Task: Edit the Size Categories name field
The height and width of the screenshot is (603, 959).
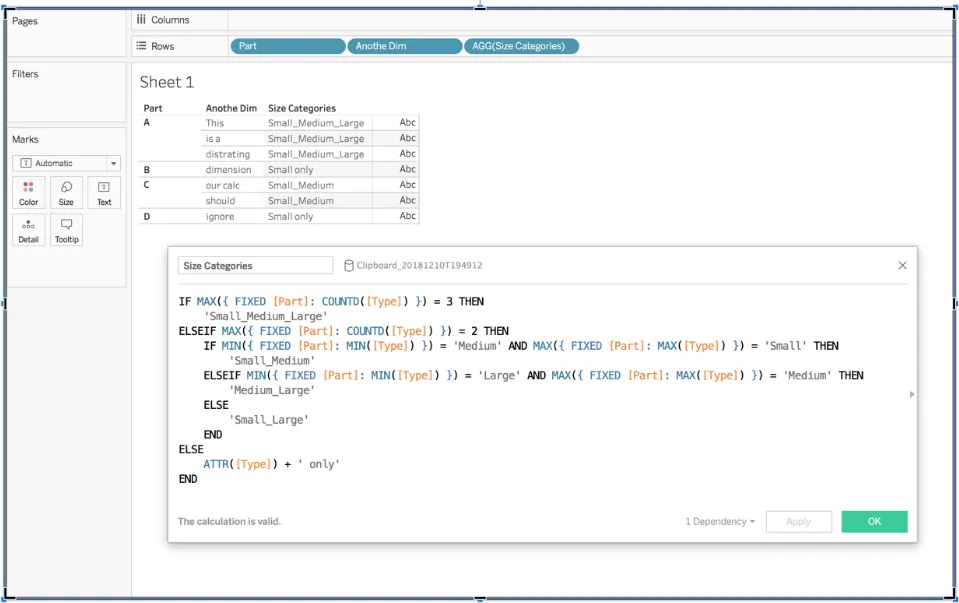Action: click(254, 265)
